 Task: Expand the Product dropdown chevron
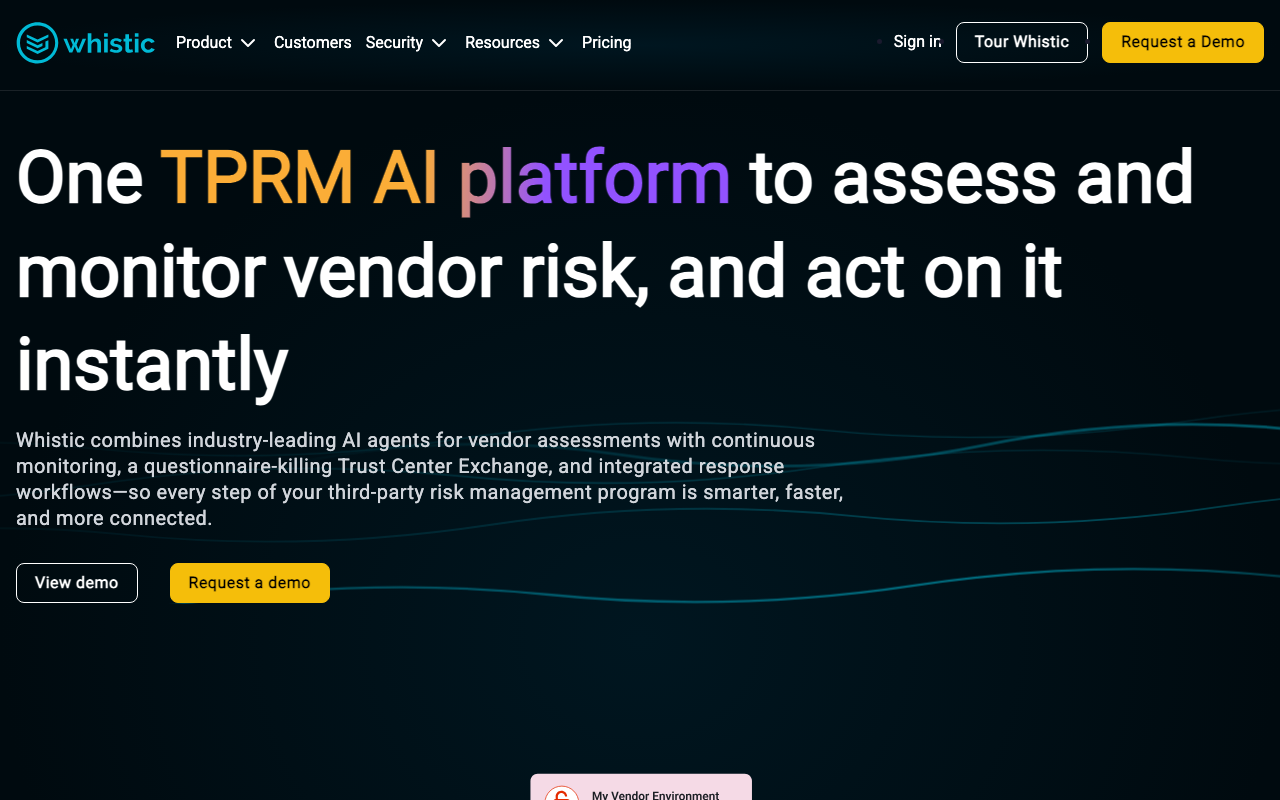click(x=249, y=43)
